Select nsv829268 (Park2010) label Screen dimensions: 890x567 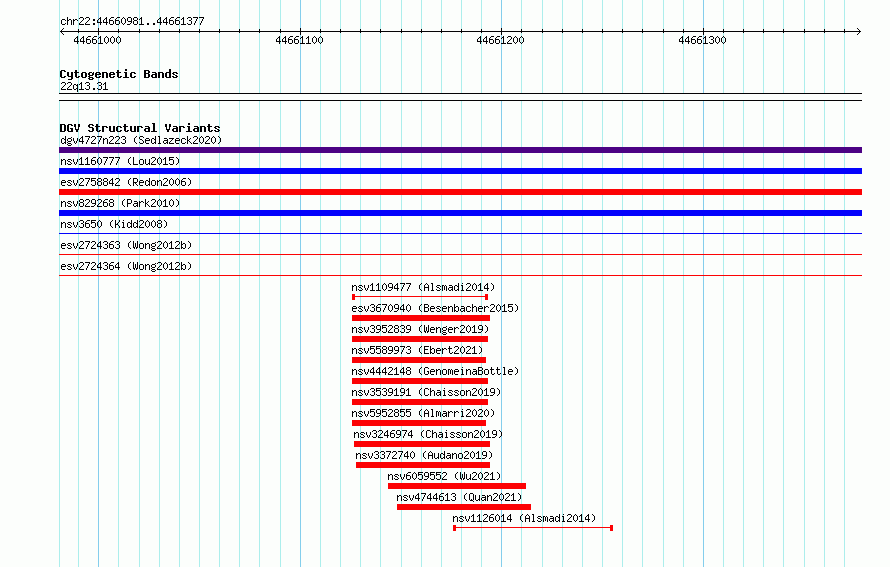[120, 203]
